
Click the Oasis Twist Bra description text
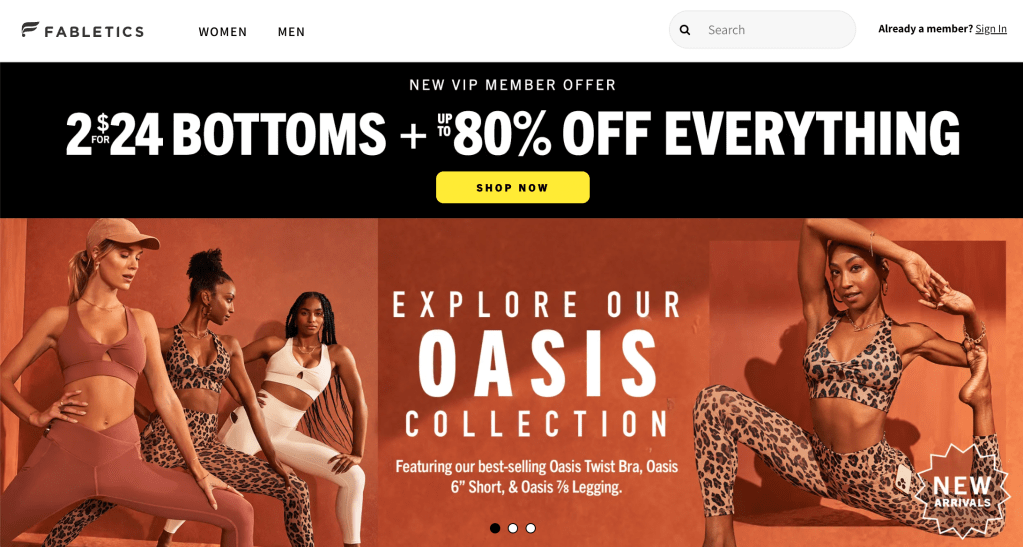click(536, 477)
